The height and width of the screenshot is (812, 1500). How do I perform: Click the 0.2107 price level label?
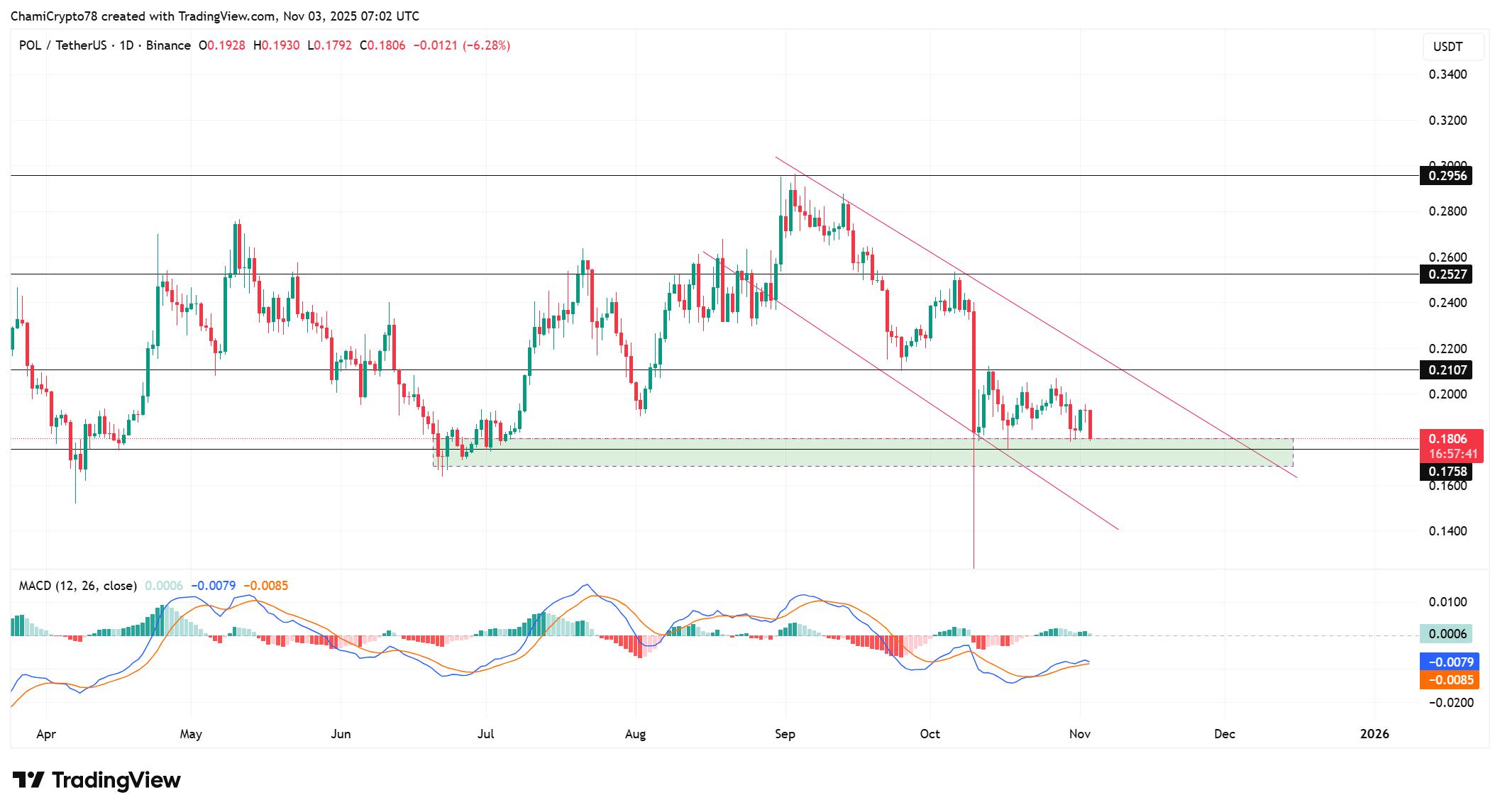pyautogui.click(x=1445, y=369)
